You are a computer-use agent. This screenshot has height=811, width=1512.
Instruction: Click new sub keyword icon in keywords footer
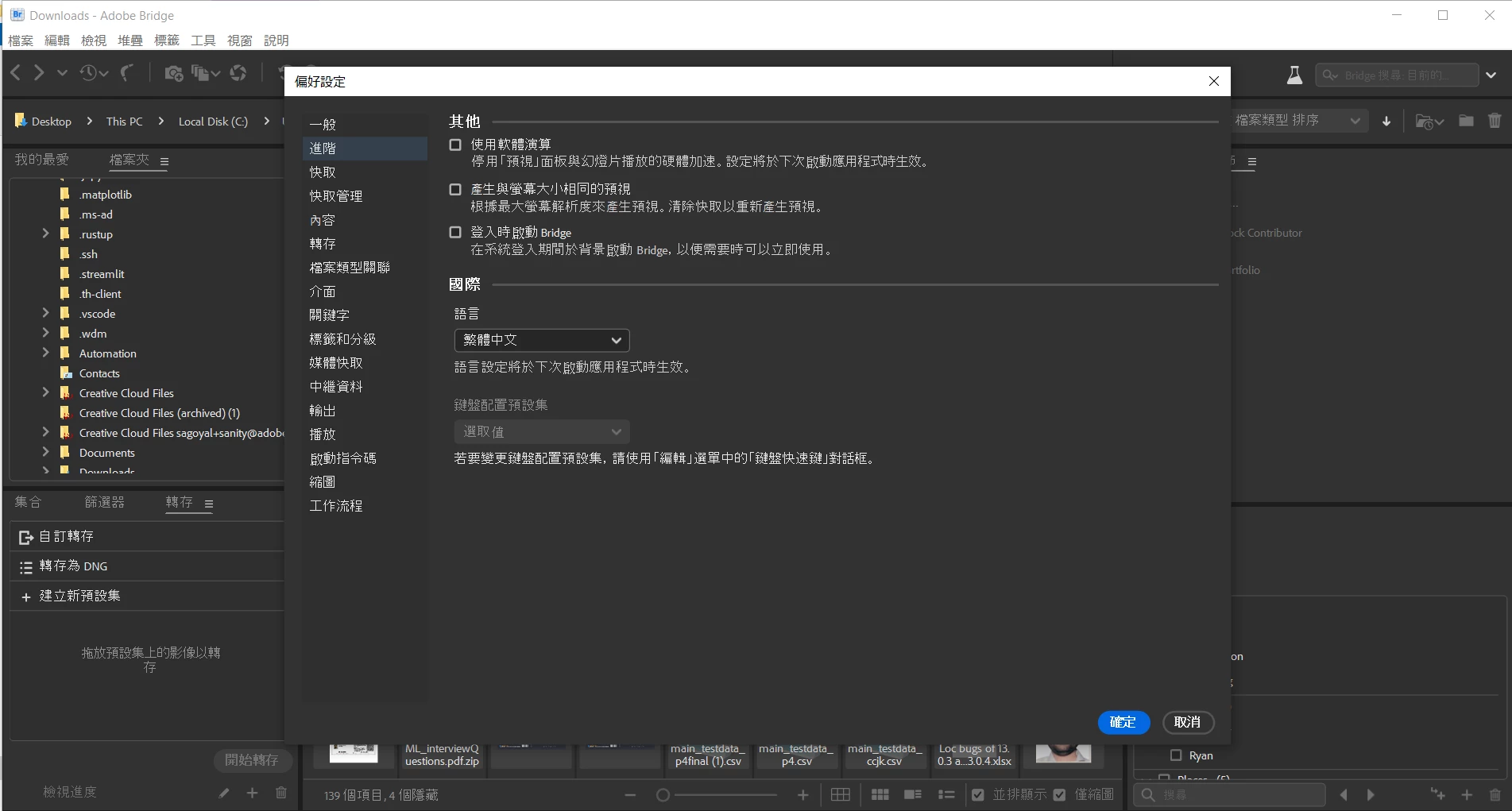click(1437, 794)
